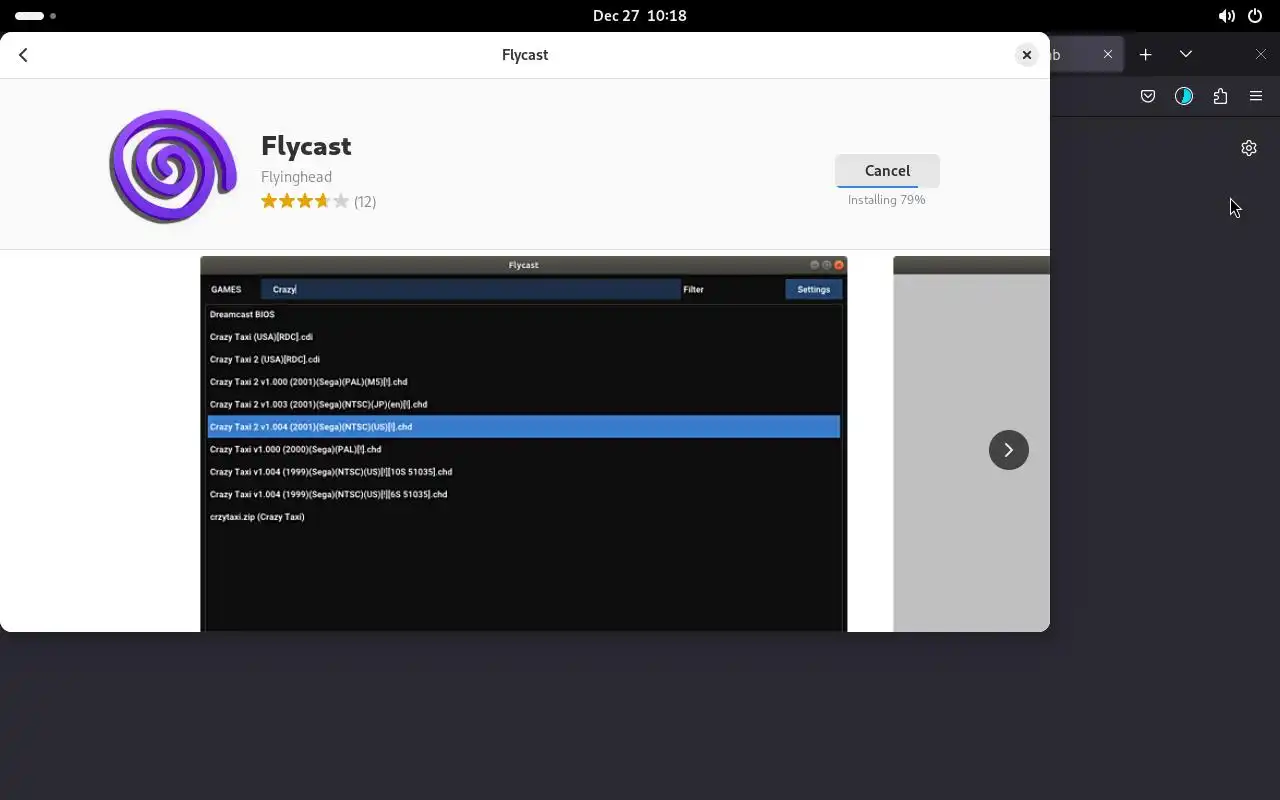This screenshot has height=800, width=1280.
Task: Open the browser page settings gear
Action: (1249, 148)
